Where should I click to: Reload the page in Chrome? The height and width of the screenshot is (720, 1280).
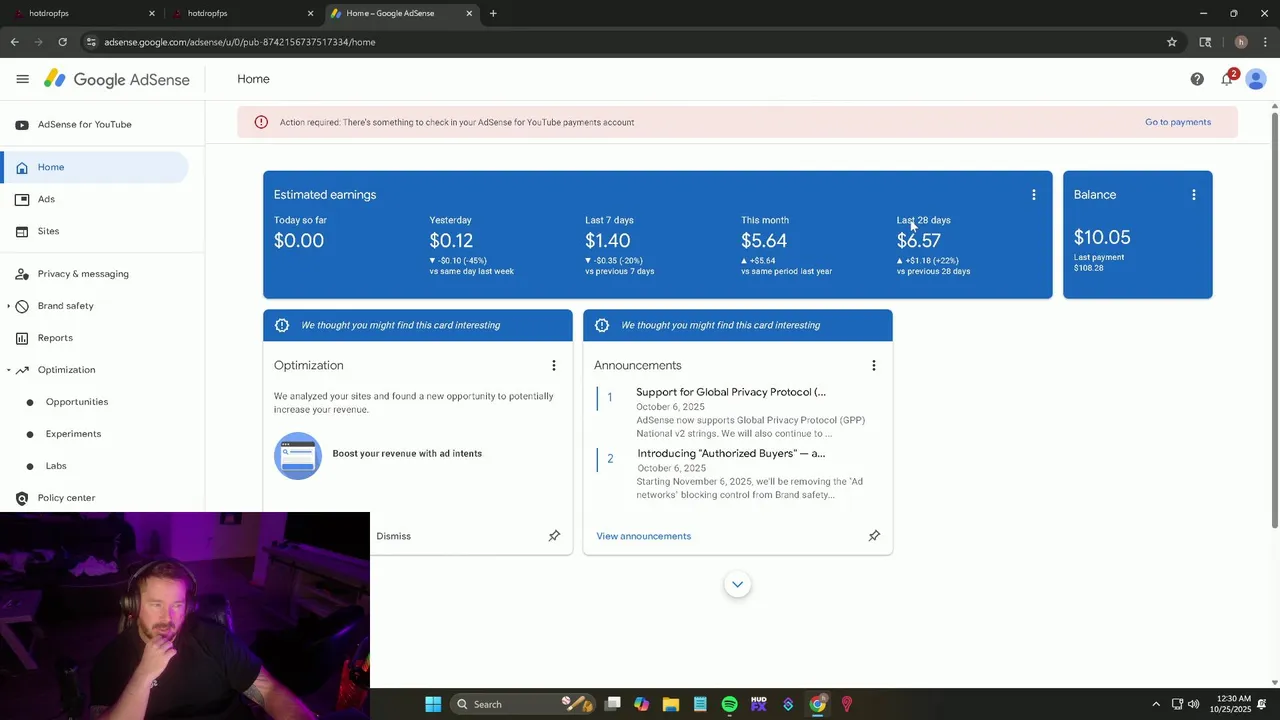(x=62, y=42)
